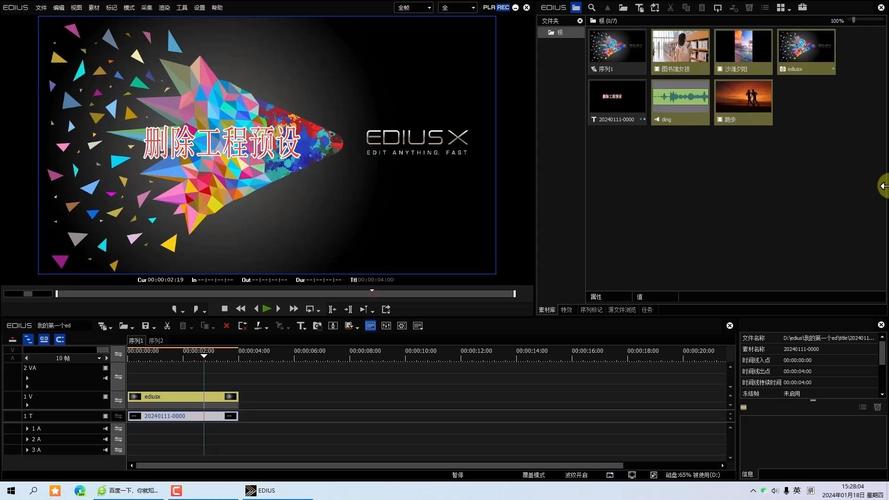889x500 pixels.
Task: Mute audio track 3 A speaker icon
Action: pyautogui.click(x=105, y=450)
